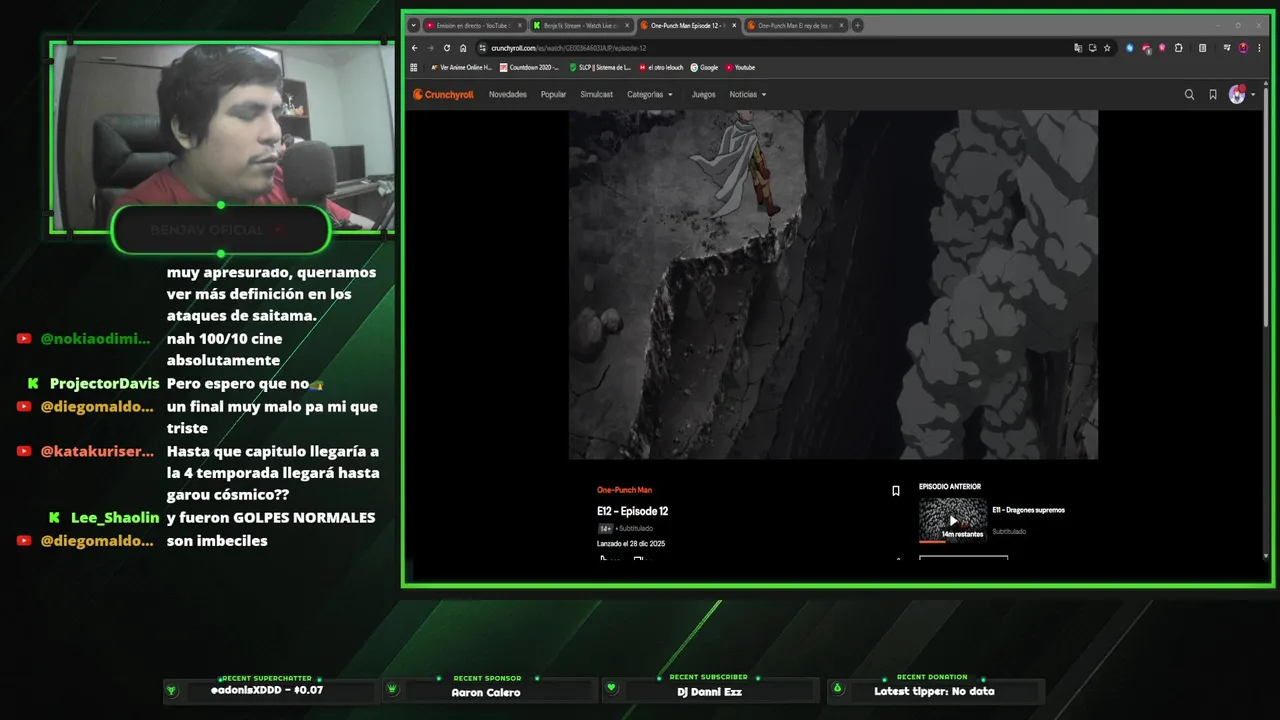The height and width of the screenshot is (720, 1280).
Task: Expand the Noticias dropdown
Action: coord(748,95)
